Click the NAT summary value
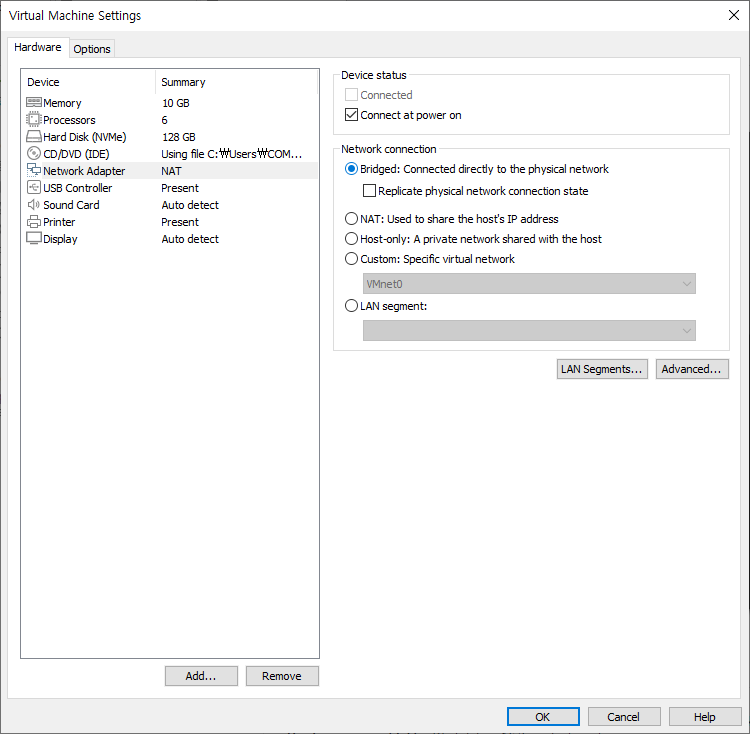 pyautogui.click(x=171, y=171)
